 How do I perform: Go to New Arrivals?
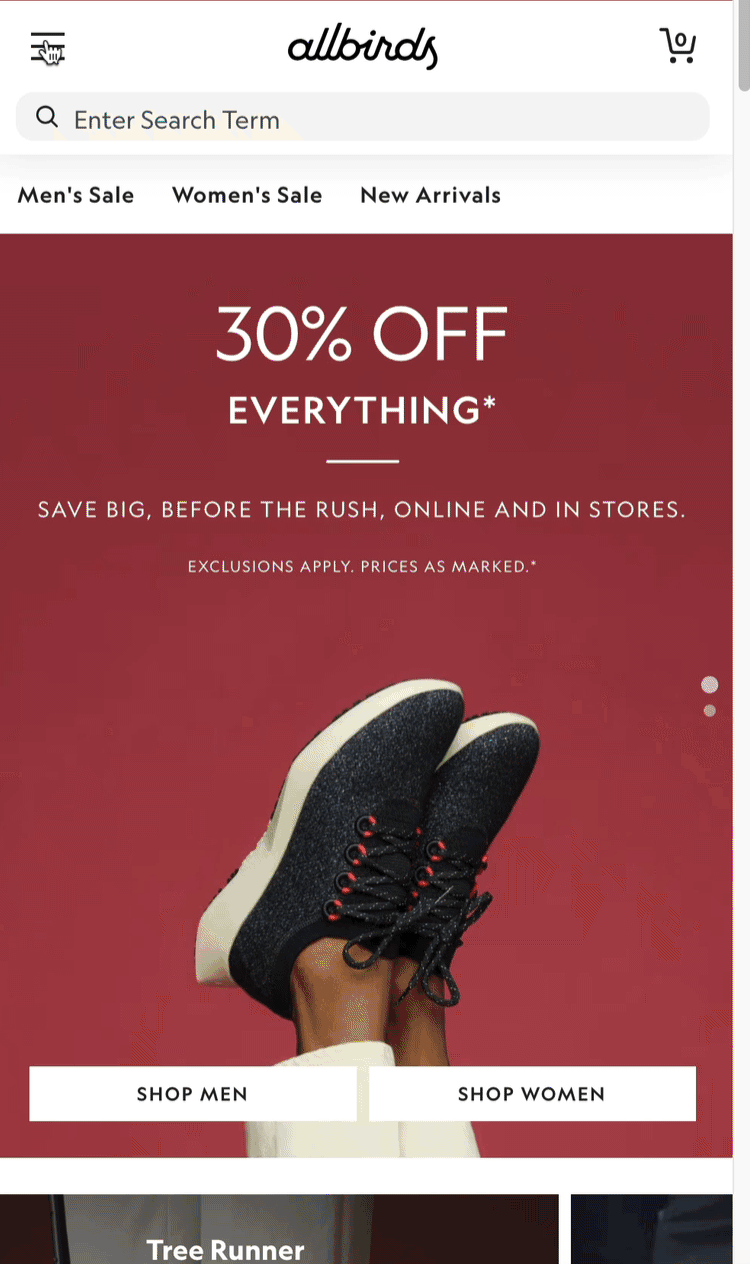430,195
